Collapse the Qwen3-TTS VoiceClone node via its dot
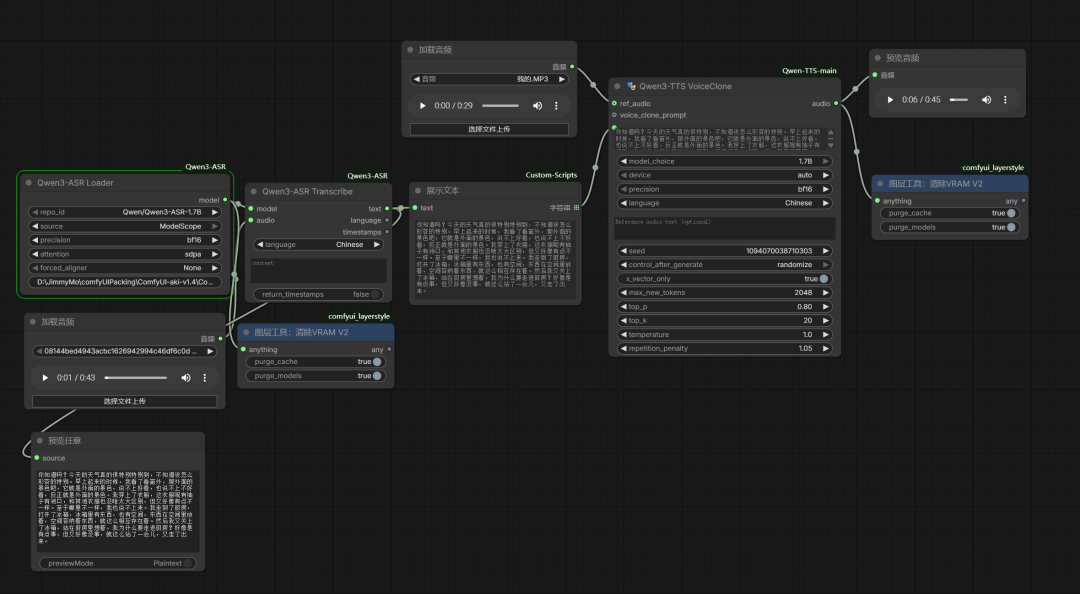Image resolution: width=1080 pixels, height=594 pixels. click(x=617, y=86)
